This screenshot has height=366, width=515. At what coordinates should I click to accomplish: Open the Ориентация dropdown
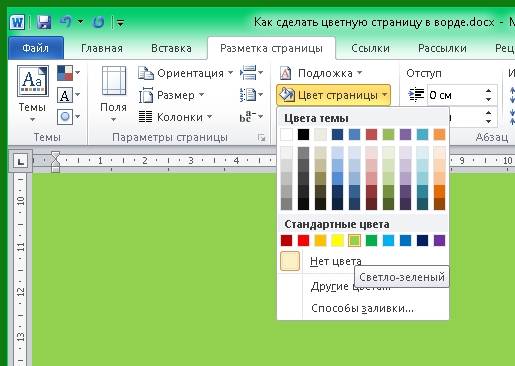click(186, 73)
